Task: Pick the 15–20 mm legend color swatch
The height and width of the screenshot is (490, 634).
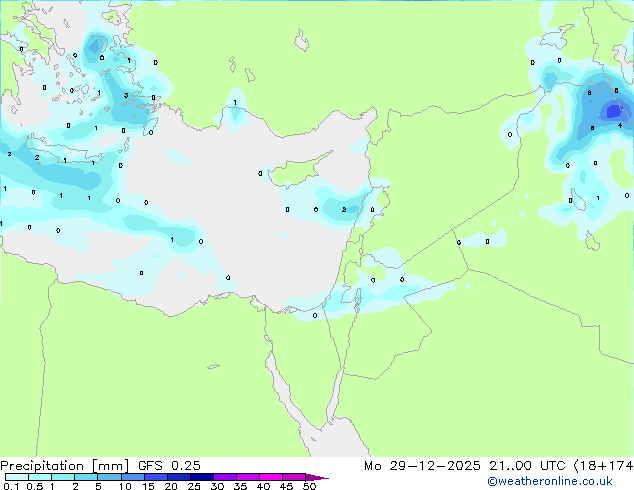Action: [x=155, y=477]
